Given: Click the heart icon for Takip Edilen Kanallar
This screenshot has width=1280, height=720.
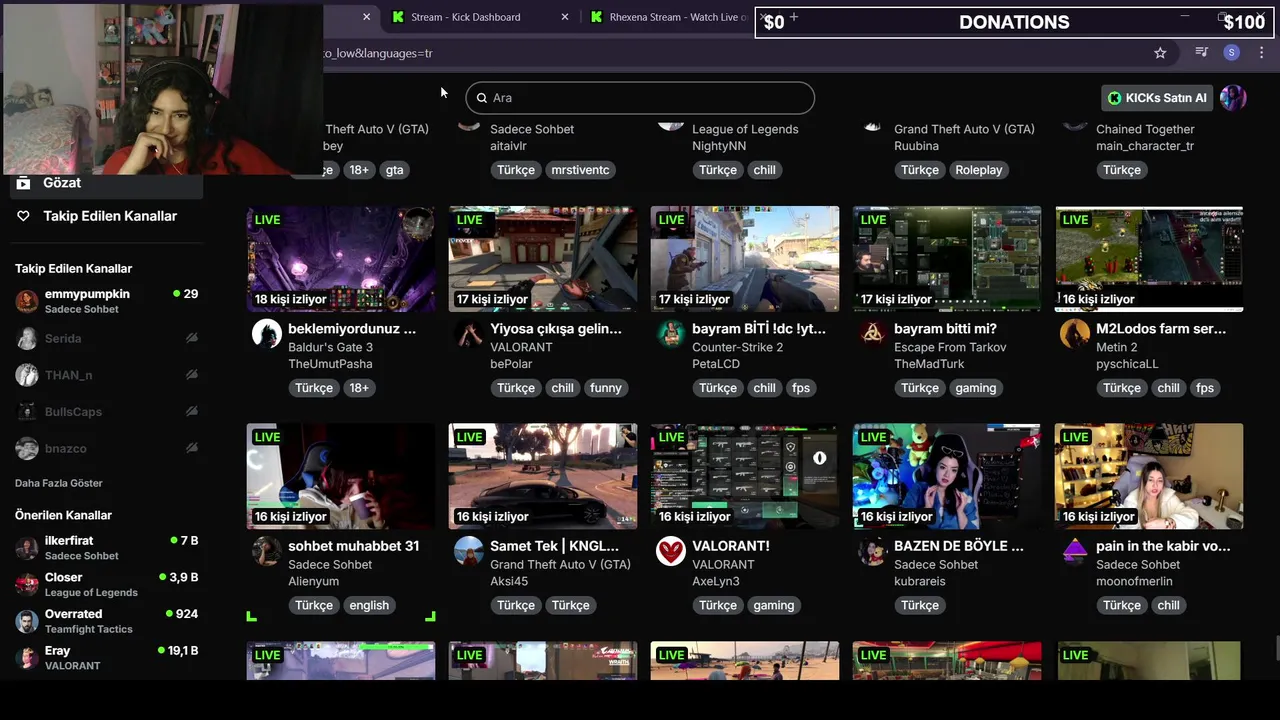Looking at the screenshot, I should click(23, 216).
